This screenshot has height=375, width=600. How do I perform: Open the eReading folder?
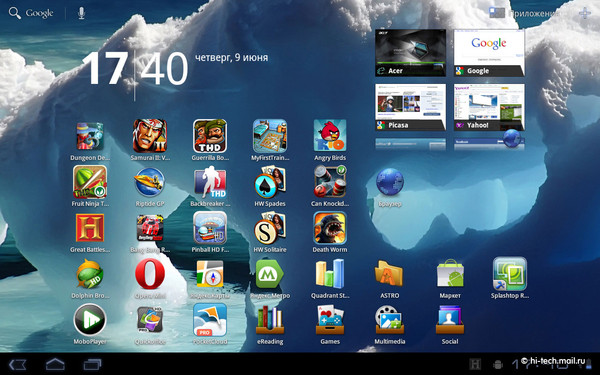pos(270,320)
